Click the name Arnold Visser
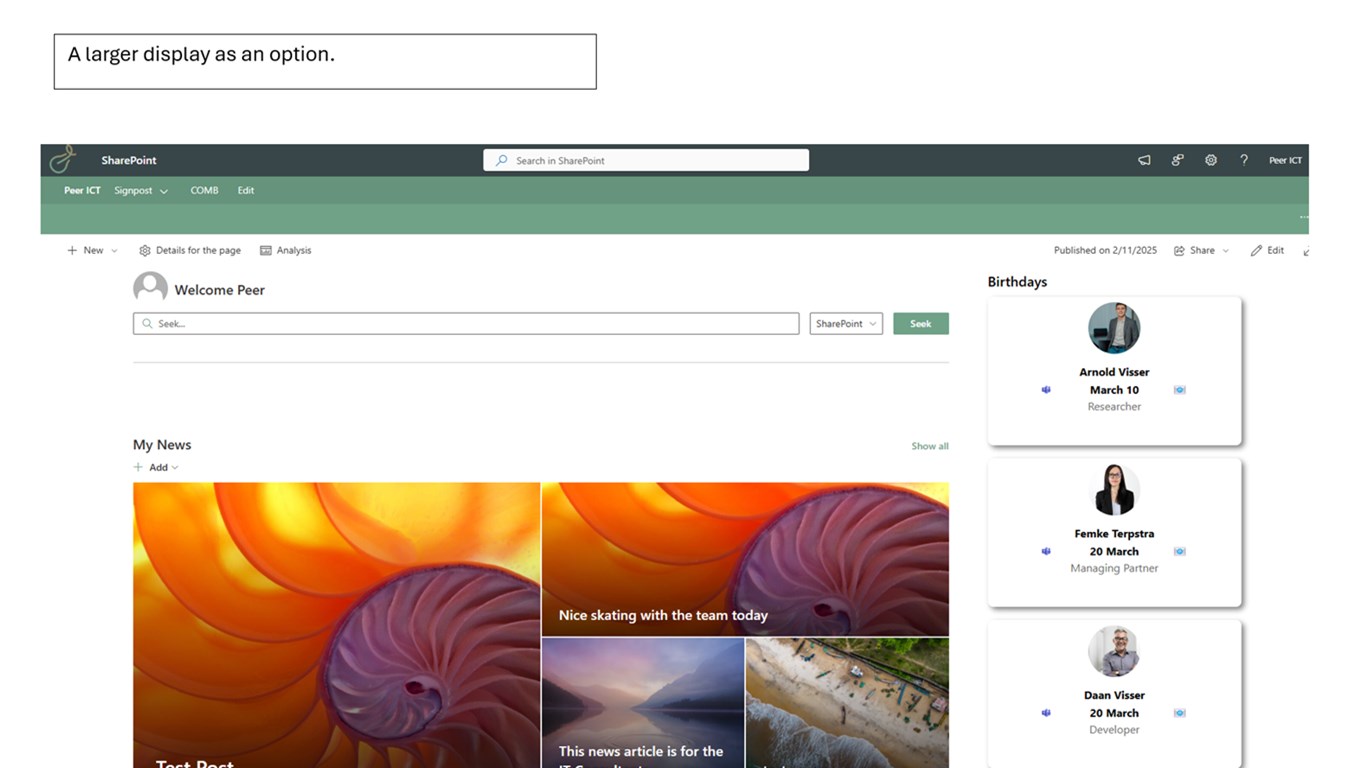 click(x=1114, y=372)
